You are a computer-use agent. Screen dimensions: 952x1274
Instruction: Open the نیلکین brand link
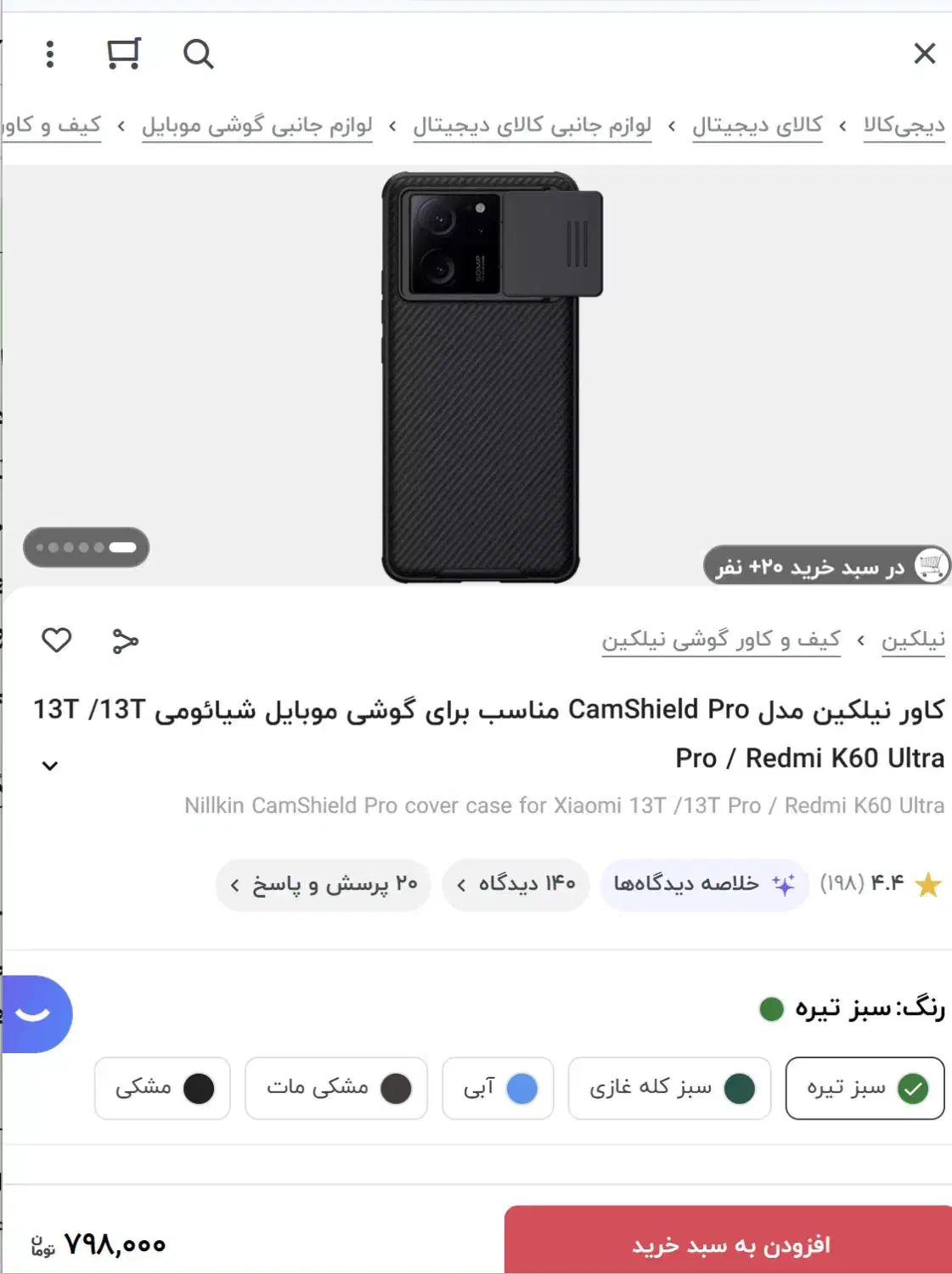coord(913,640)
